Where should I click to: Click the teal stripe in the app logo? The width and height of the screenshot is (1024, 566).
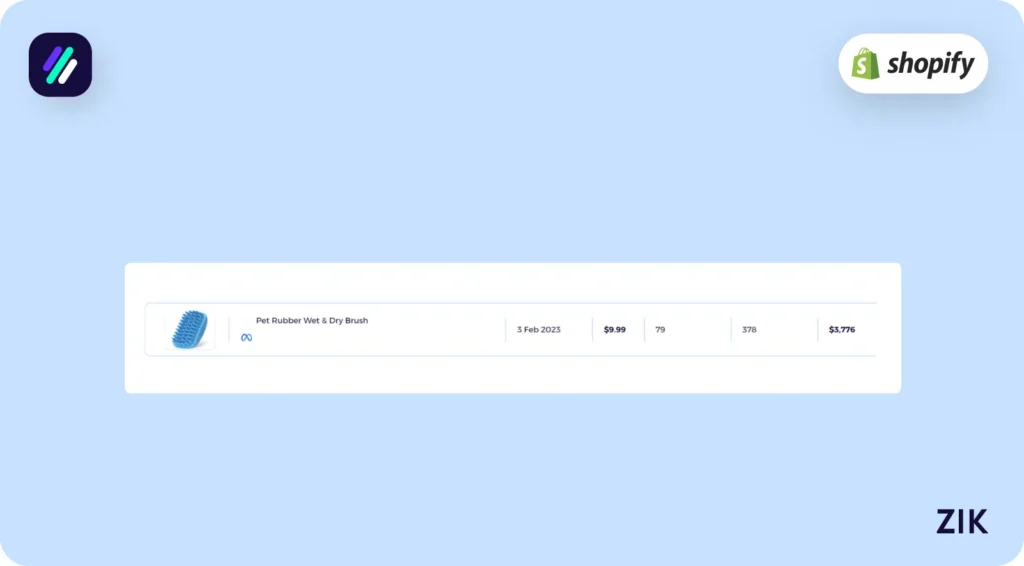click(x=59, y=66)
